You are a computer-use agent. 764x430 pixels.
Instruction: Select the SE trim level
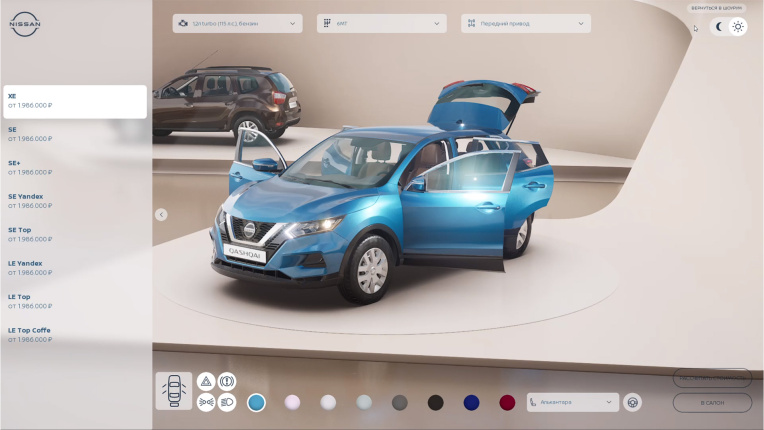click(75, 134)
